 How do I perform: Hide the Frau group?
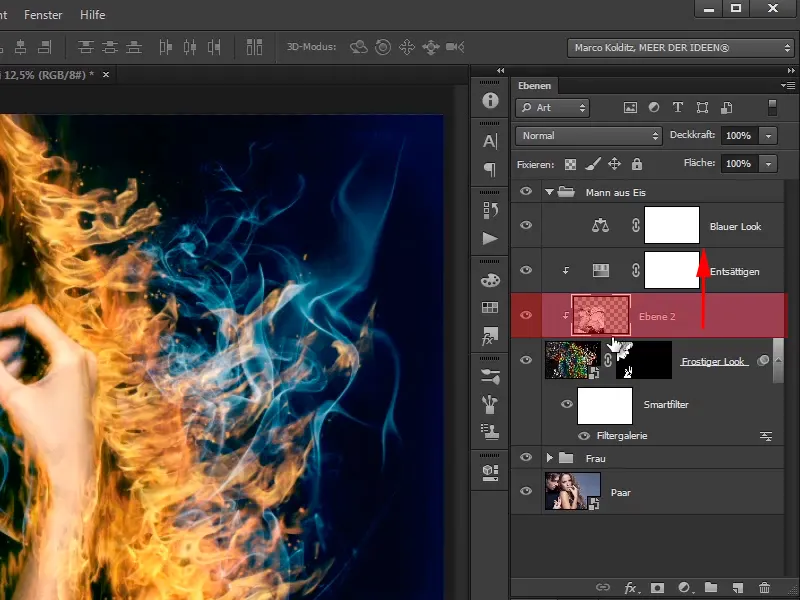(x=526, y=457)
